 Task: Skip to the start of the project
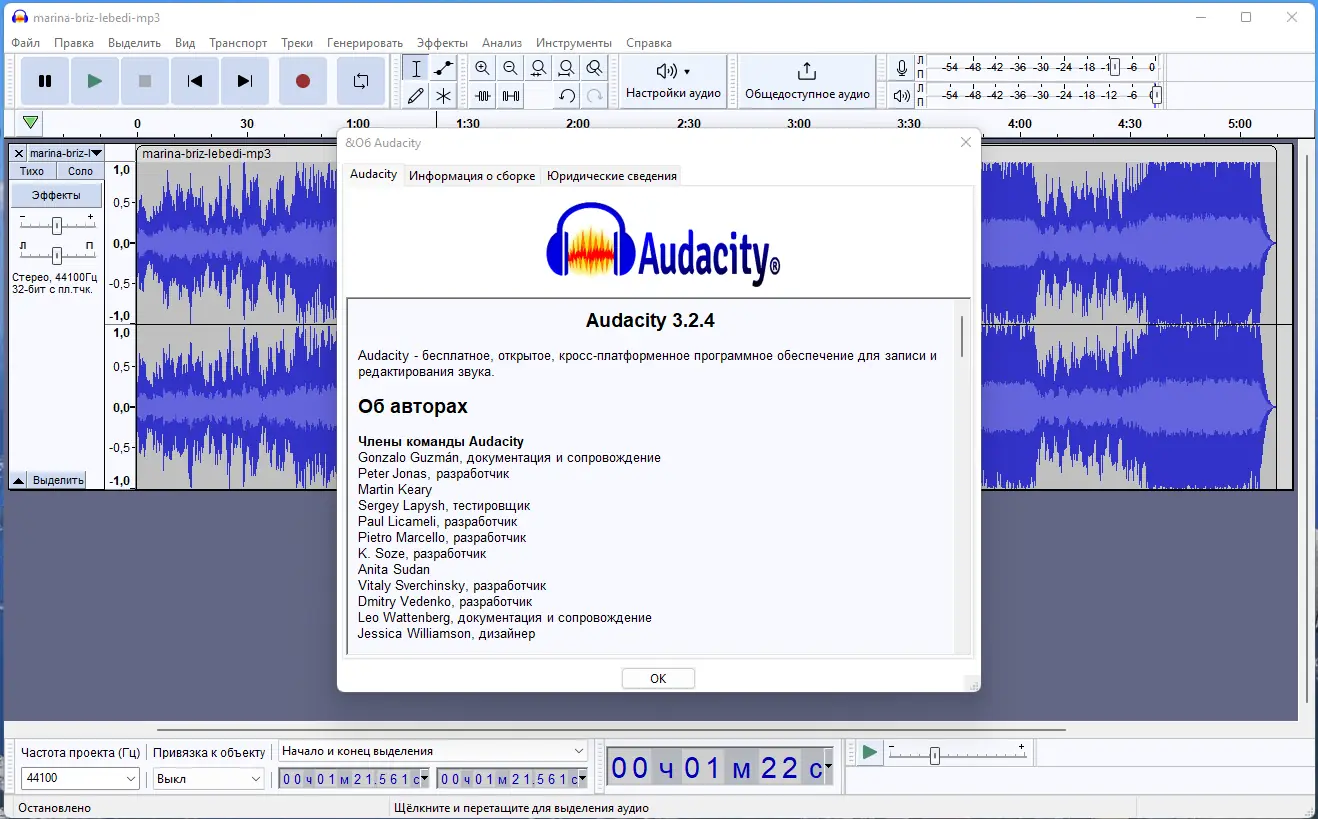[195, 81]
